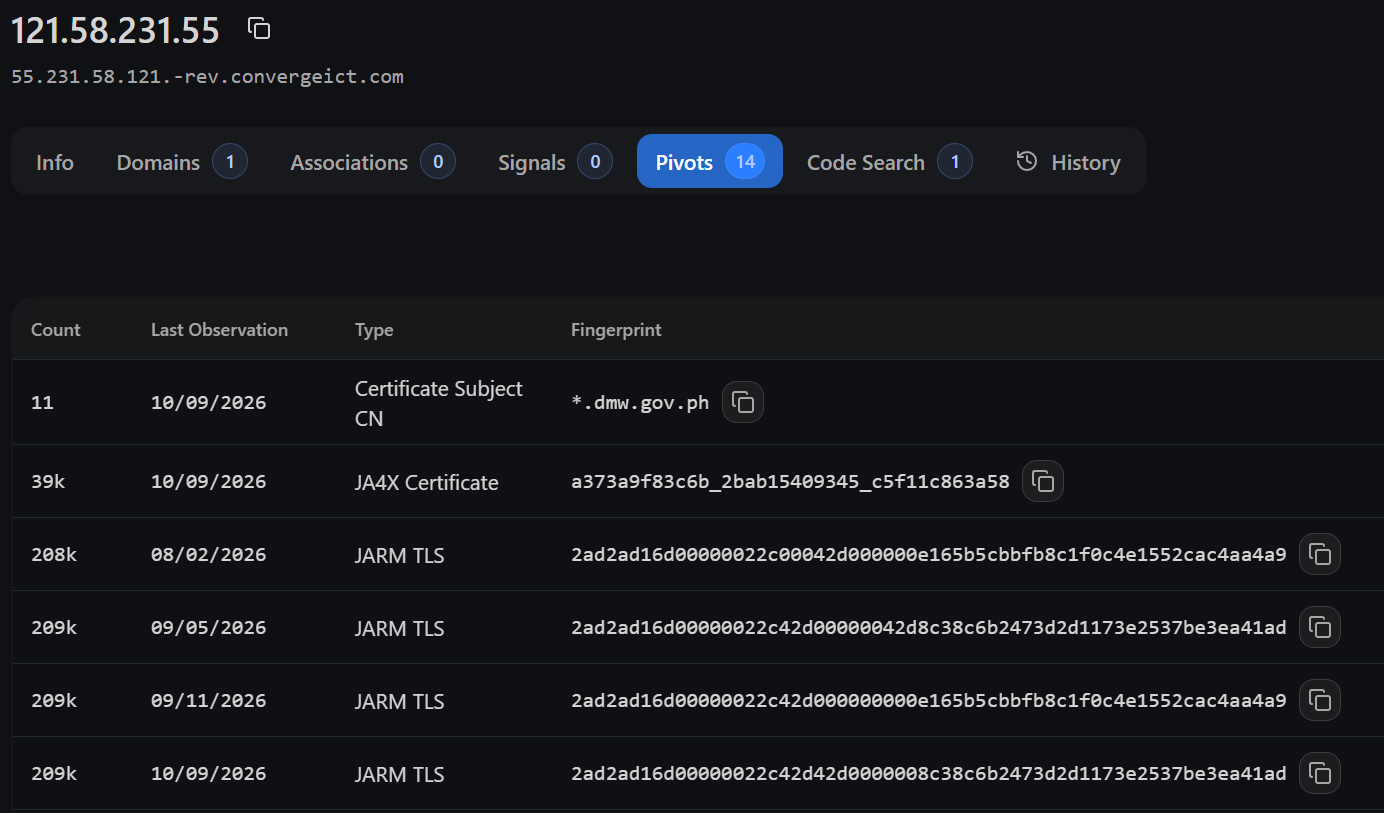Image resolution: width=1384 pixels, height=813 pixels.
Task: Copy the IP address 121.58.231.55
Action: tap(259, 29)
